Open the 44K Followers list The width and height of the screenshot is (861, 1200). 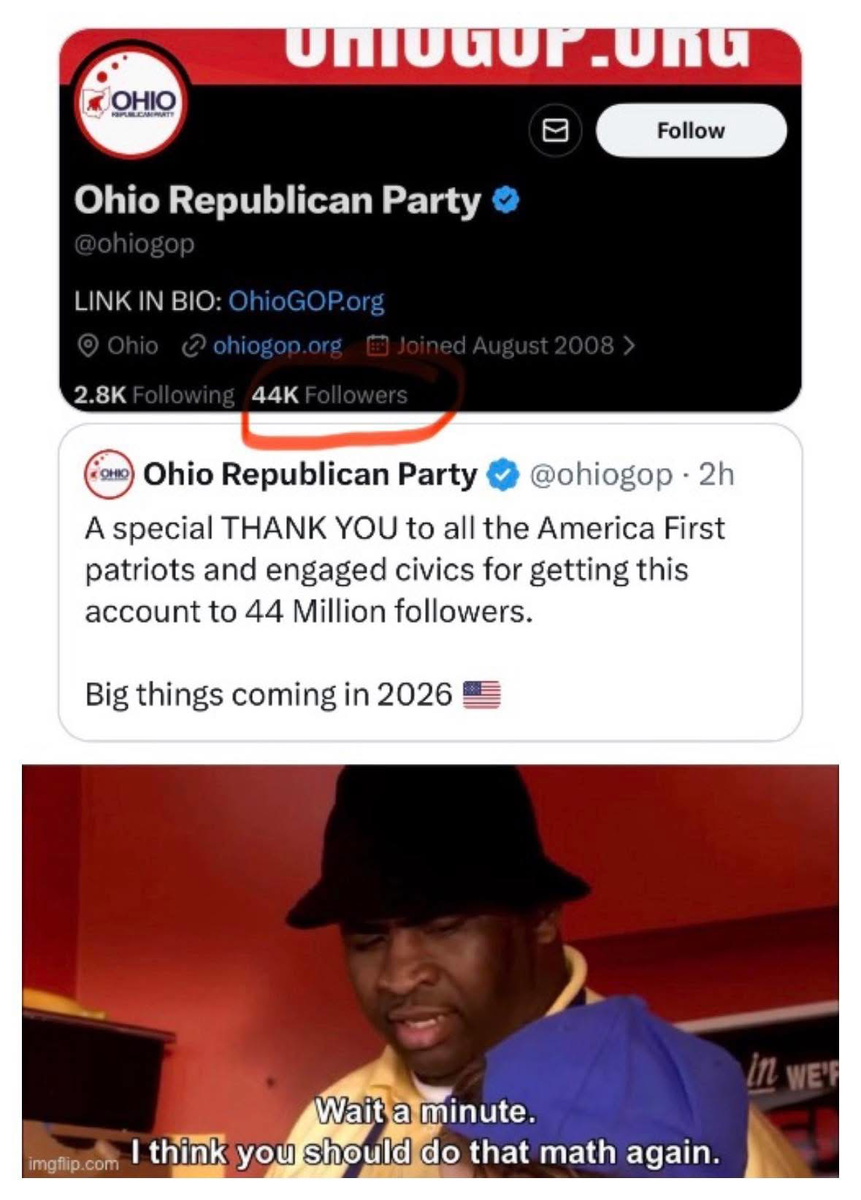330,395
